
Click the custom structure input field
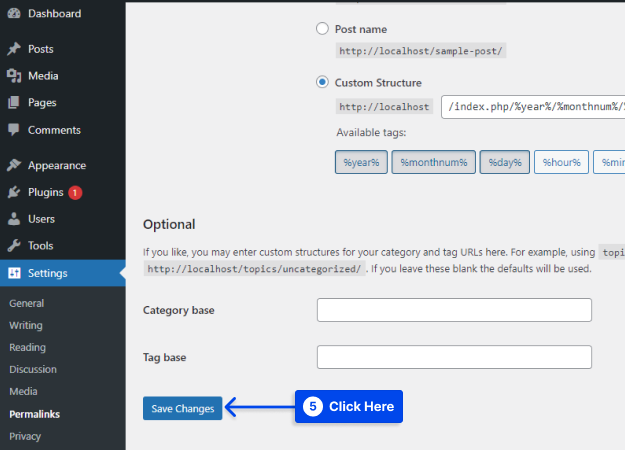[x=533, y=107]
